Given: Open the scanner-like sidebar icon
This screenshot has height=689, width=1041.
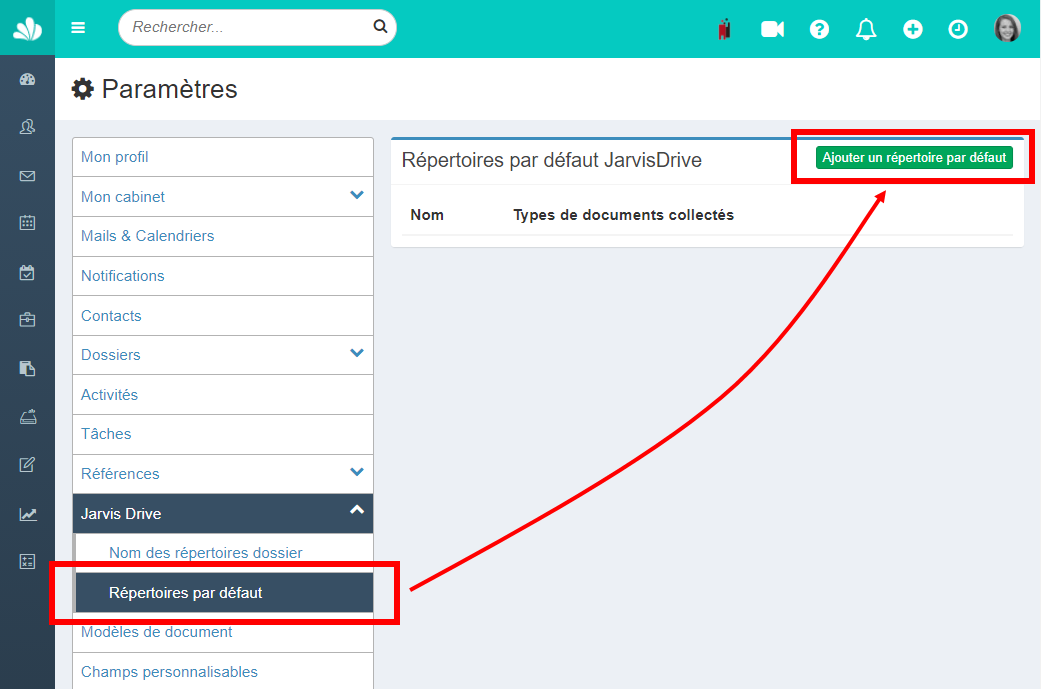Looking at the screenshot, I should click(27, 417).
